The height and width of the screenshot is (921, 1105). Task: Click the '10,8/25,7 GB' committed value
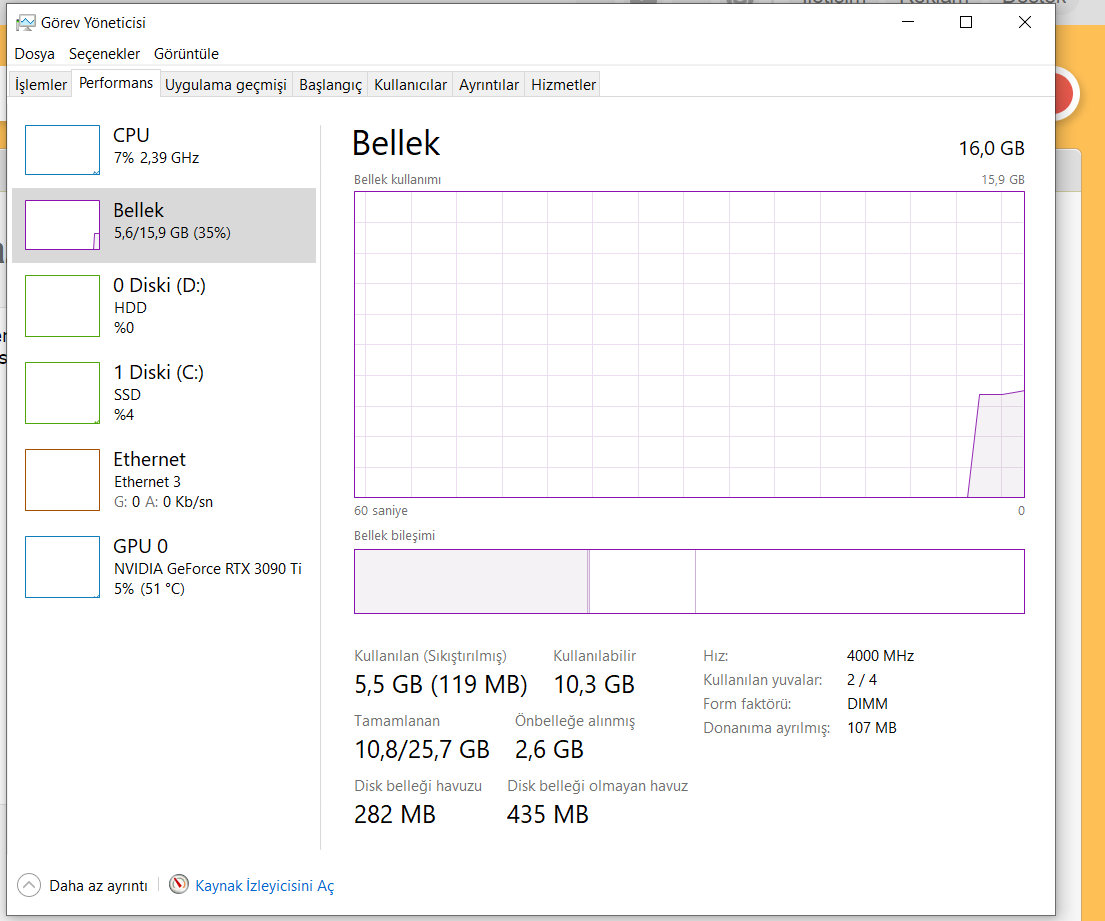pyautogui.click(x=421, y=749)
